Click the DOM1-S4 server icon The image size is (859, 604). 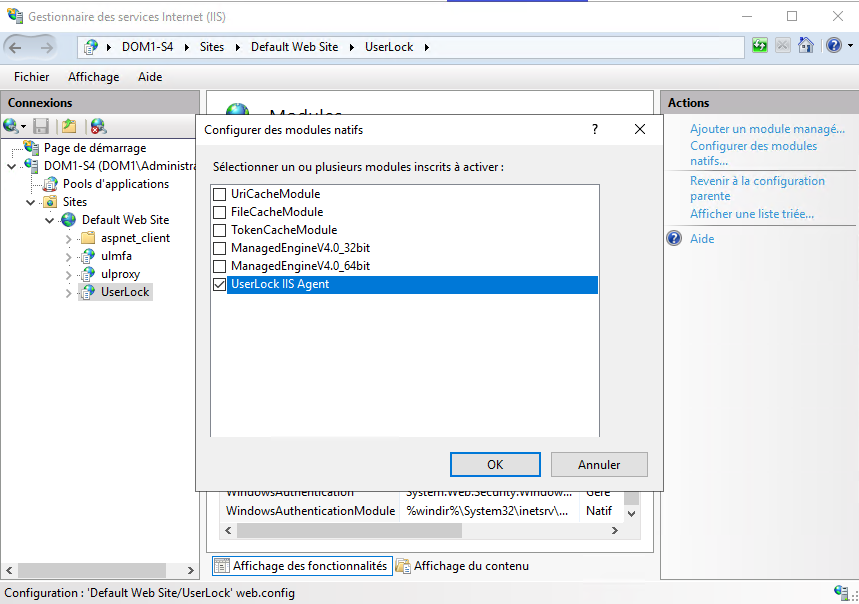(31, 165)
